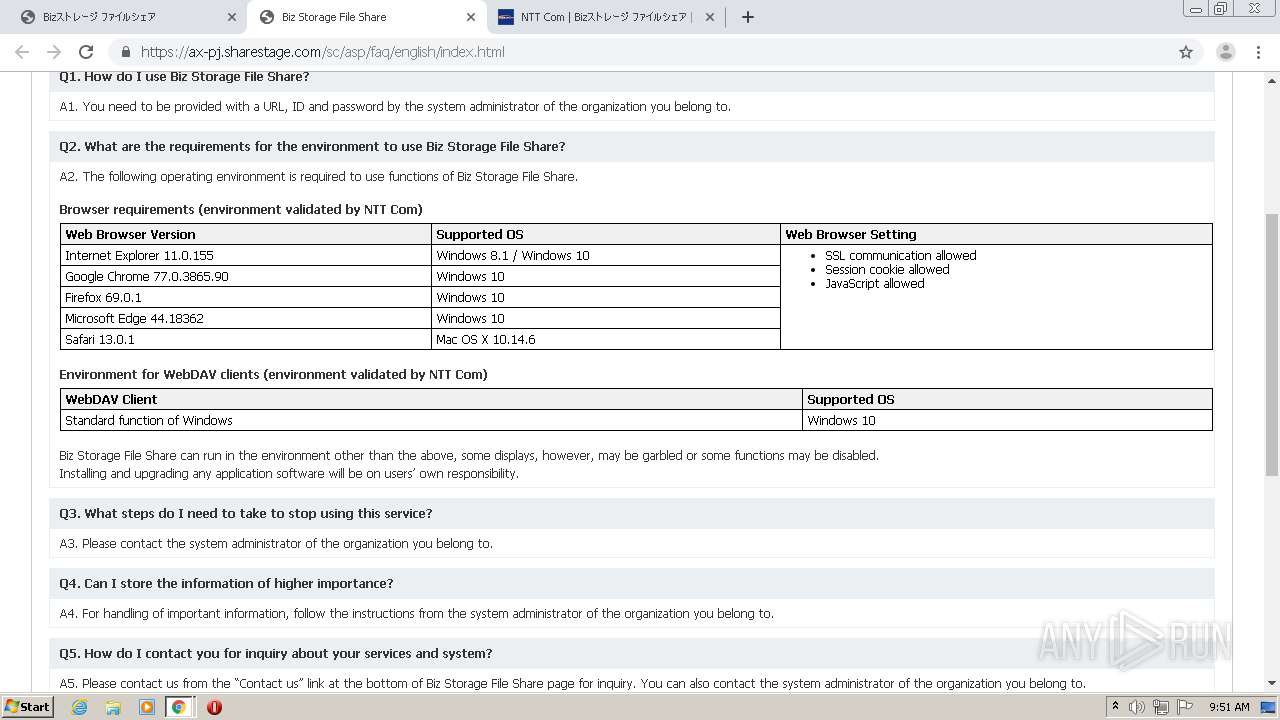
Task: Close the NTT Com tab
Action: [710, 17]
